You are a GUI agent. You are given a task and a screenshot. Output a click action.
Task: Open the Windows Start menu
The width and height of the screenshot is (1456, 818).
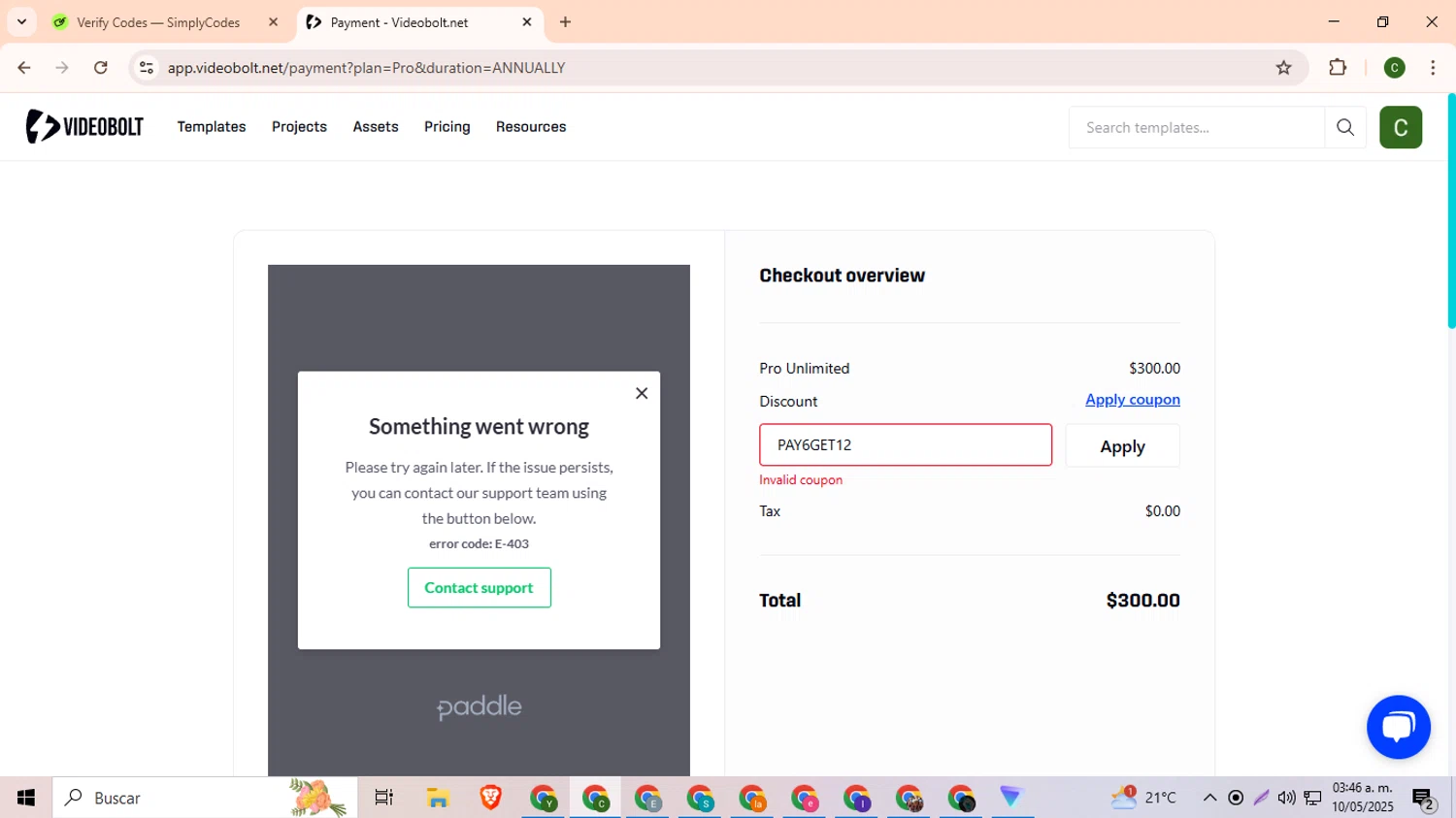coord(26,798)
